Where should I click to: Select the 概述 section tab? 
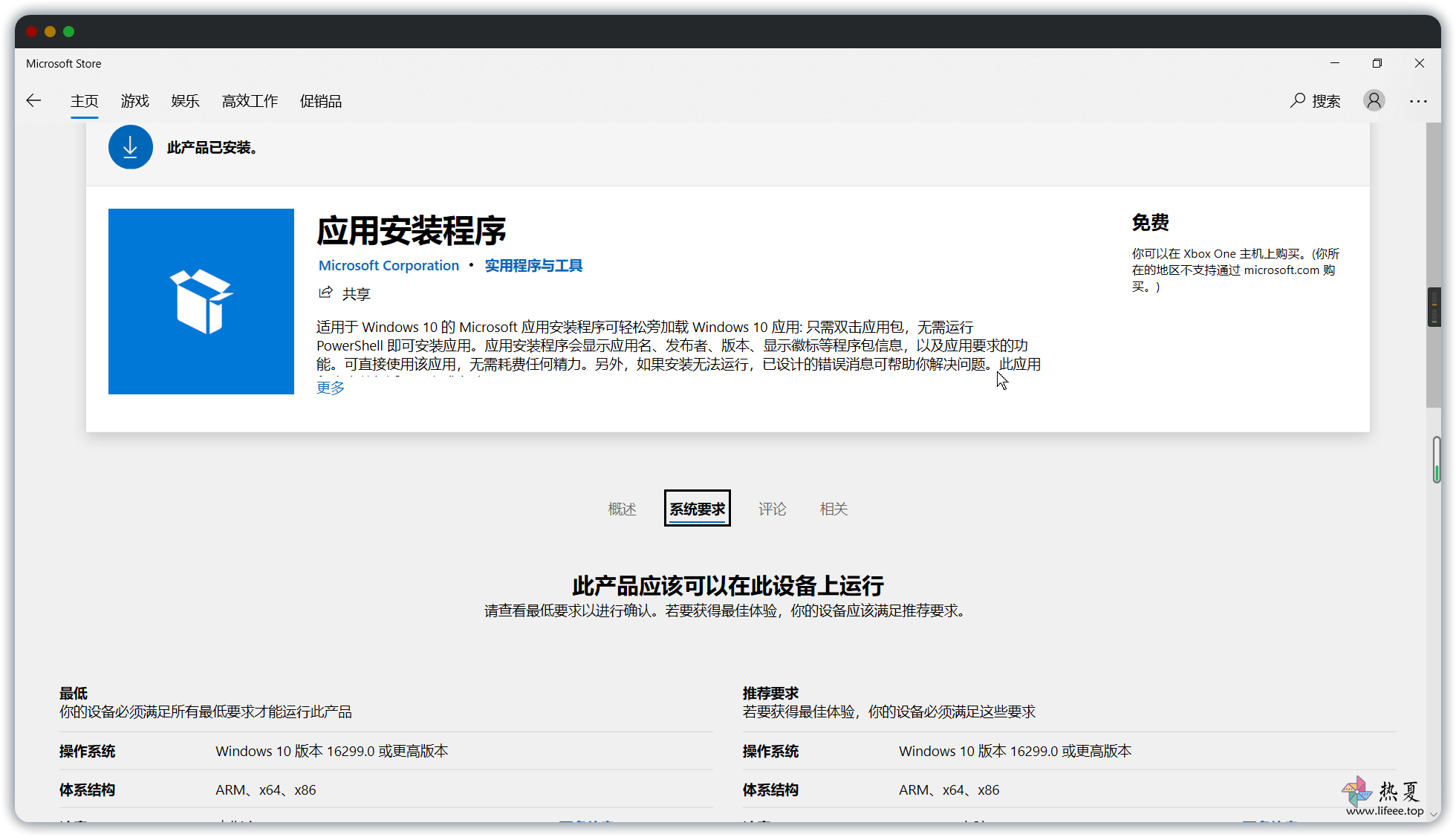(623, 509)
